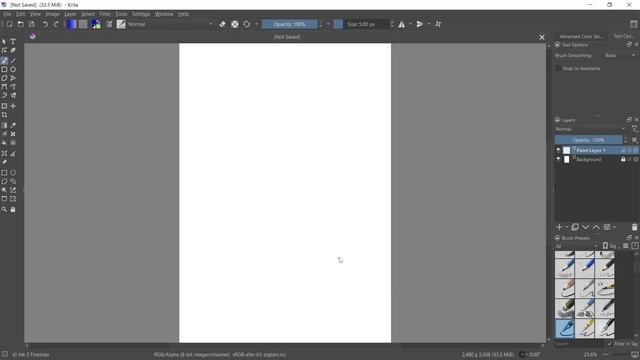Delete the layer with trash icon
This screenshot has width=640, height=360.
coord(634,227)
